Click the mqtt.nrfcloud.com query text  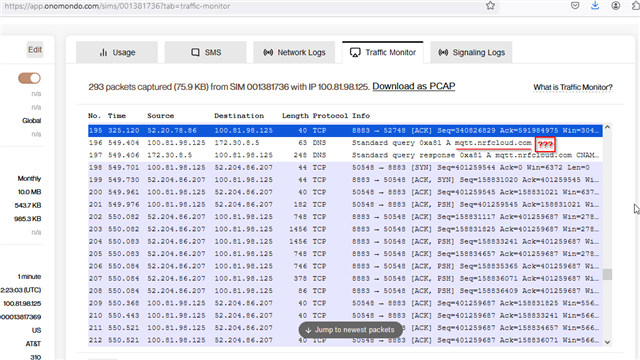(493, 143)
